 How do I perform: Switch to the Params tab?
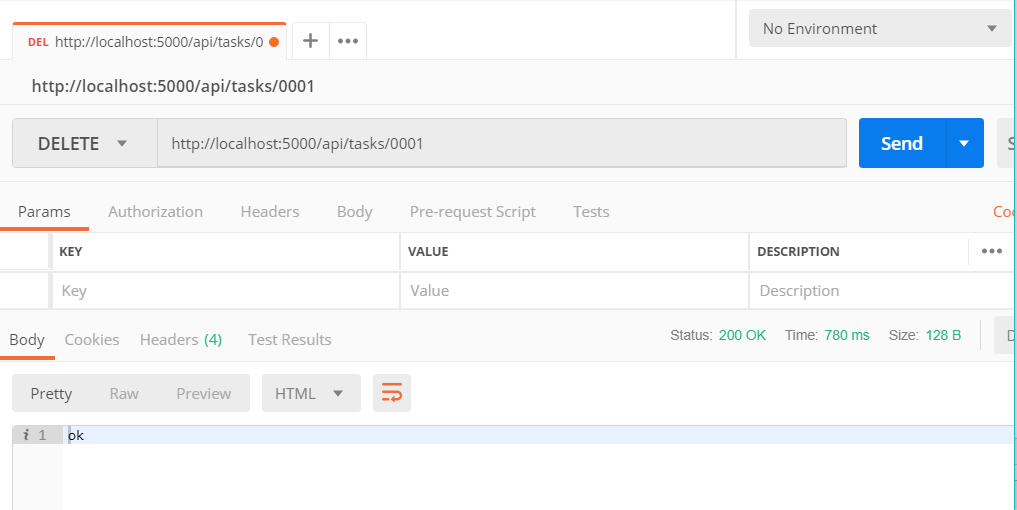click(44, 212)
